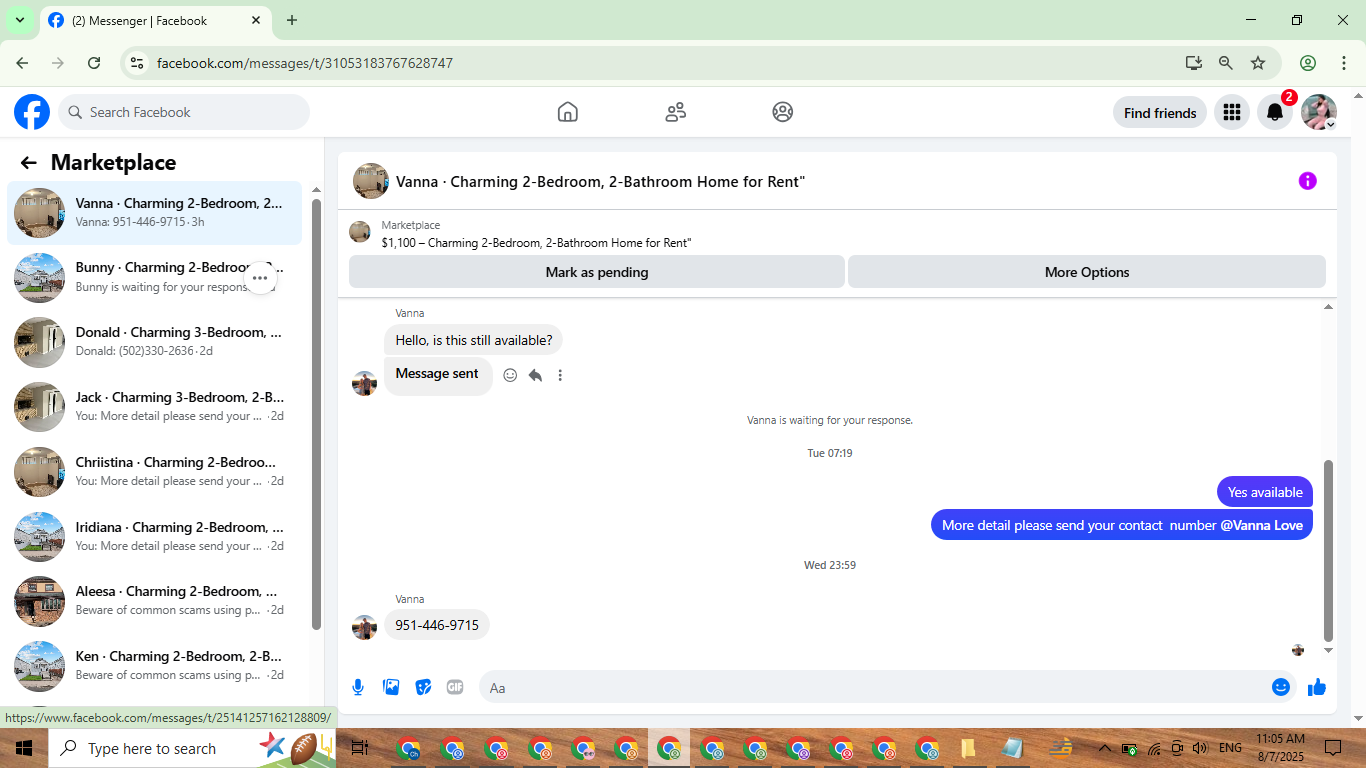1366x768 pixels.
Task: Click the Find friends button
Action: click(1160, 113)
